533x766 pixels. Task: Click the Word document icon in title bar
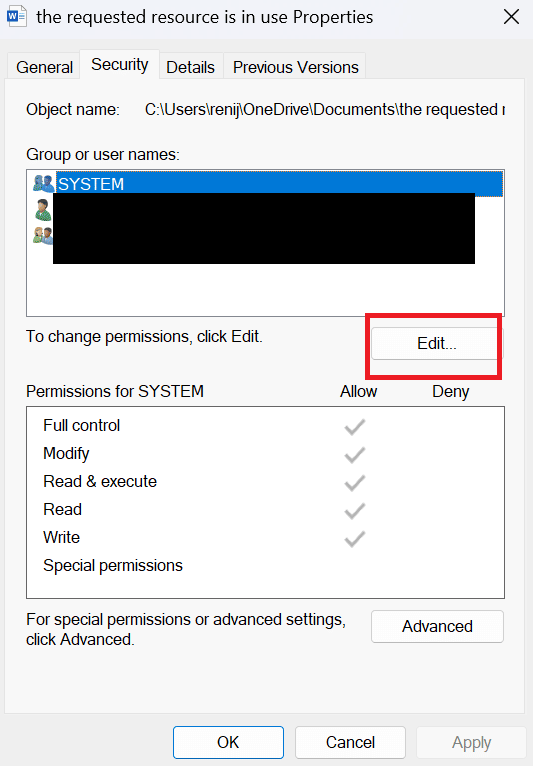pos(16,17)
